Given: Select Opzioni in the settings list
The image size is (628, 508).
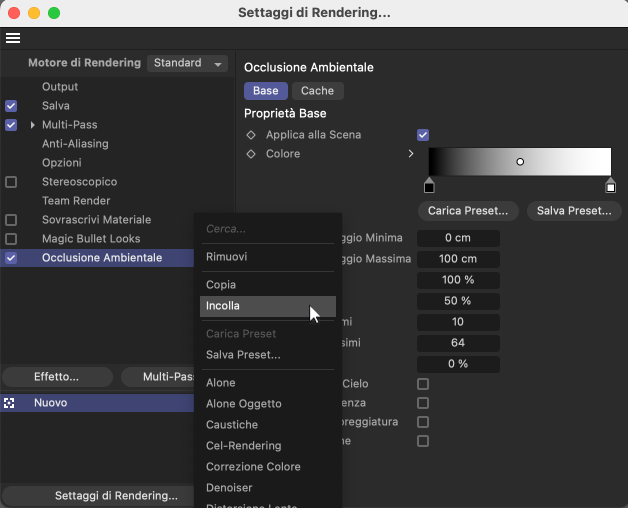Looking at the screenshot, I should (x=62, y=163).
